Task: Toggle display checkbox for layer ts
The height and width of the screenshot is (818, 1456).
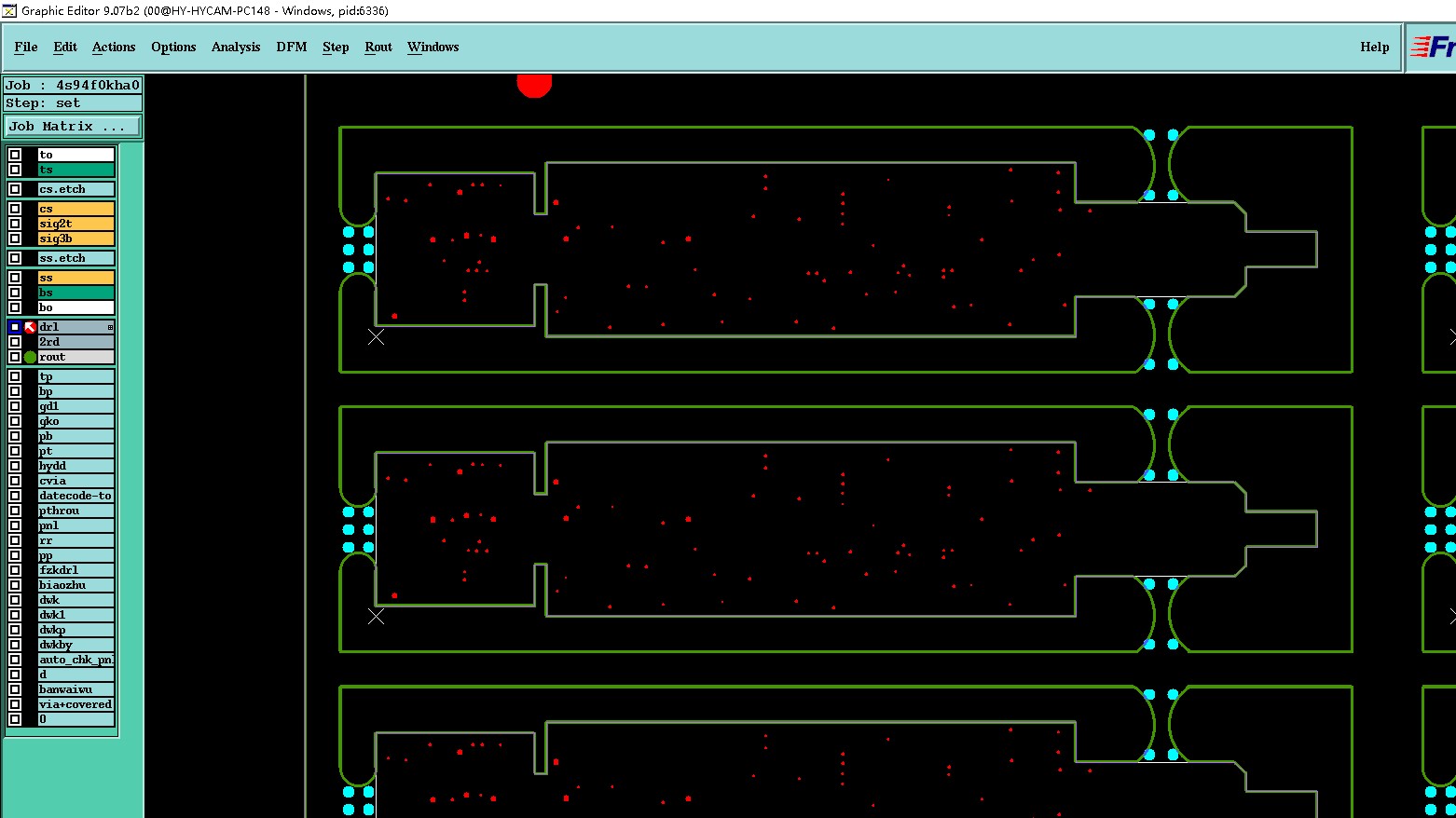Action: [x=15, y=170]
